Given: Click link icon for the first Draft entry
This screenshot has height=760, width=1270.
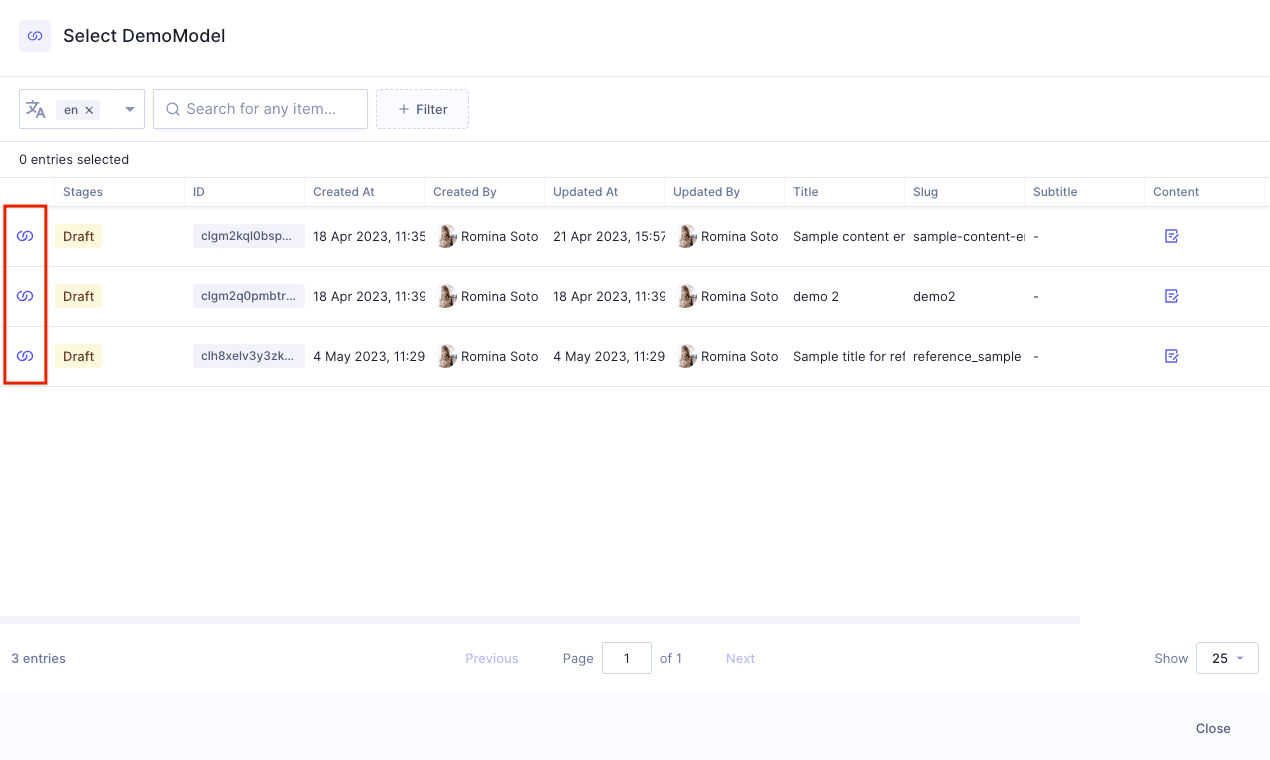Looking at the screenshot, I should (26, 236).
